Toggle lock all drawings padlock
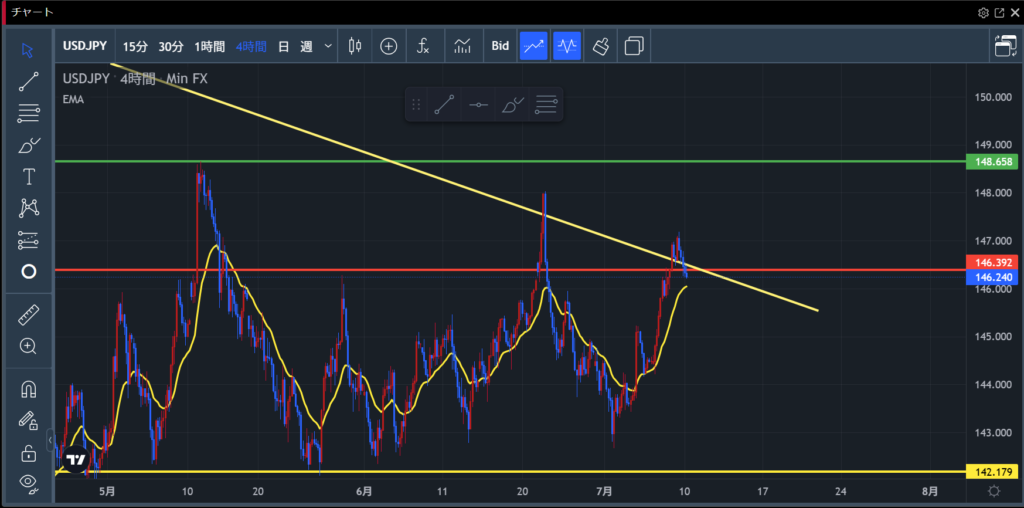Image resolution: width=1024 pixels, height=508 pixels. (28, 452)
